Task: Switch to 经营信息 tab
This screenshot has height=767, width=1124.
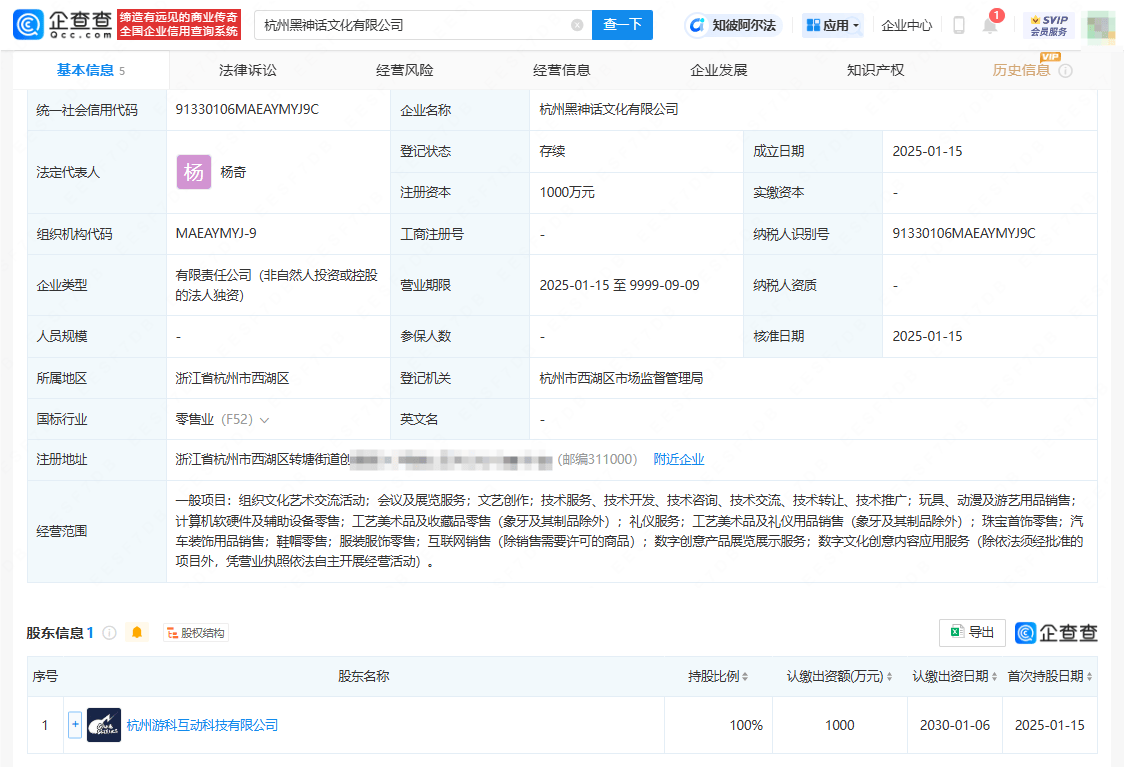Action: click(x=561, y=70)
